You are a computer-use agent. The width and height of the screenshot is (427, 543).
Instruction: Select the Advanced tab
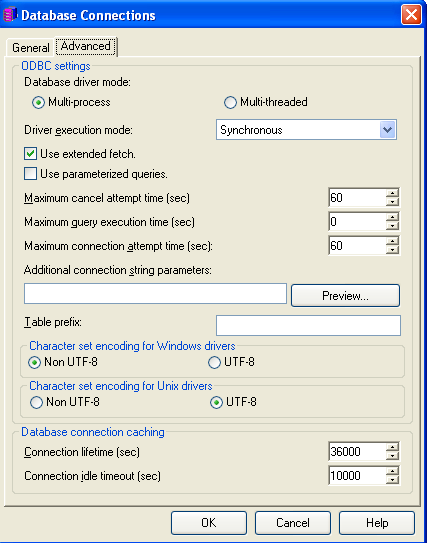point(86,46)
